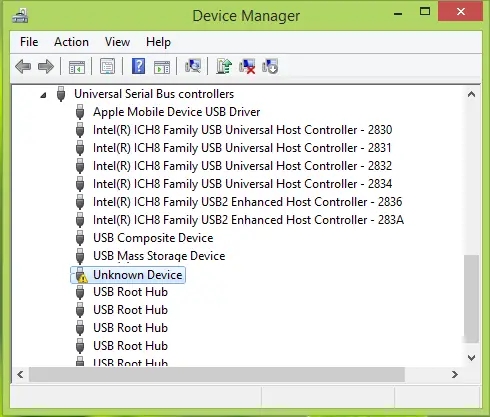Click the blue Help question mark icon
Image resolution: width=490 pixels, height=417 pixels.
click(x=138, y=66)
